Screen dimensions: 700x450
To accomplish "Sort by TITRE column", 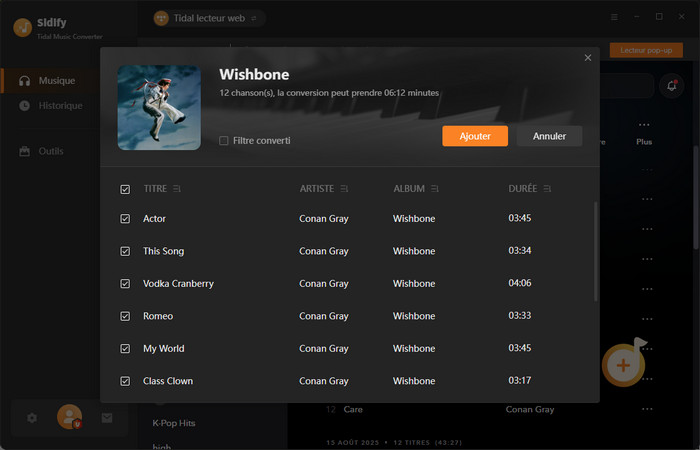I will pos(177,189).
